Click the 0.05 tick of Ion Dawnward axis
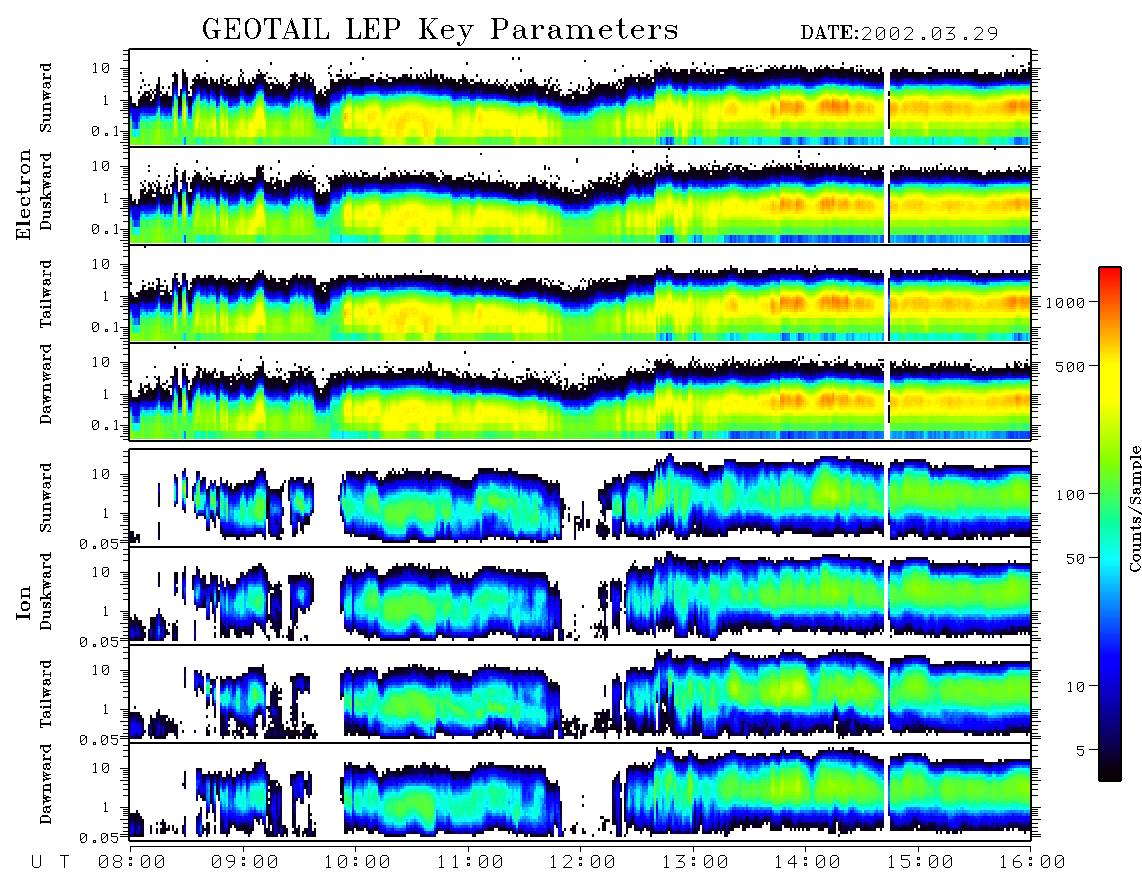Screen dimensions: 1142x880 click(101, 838)
